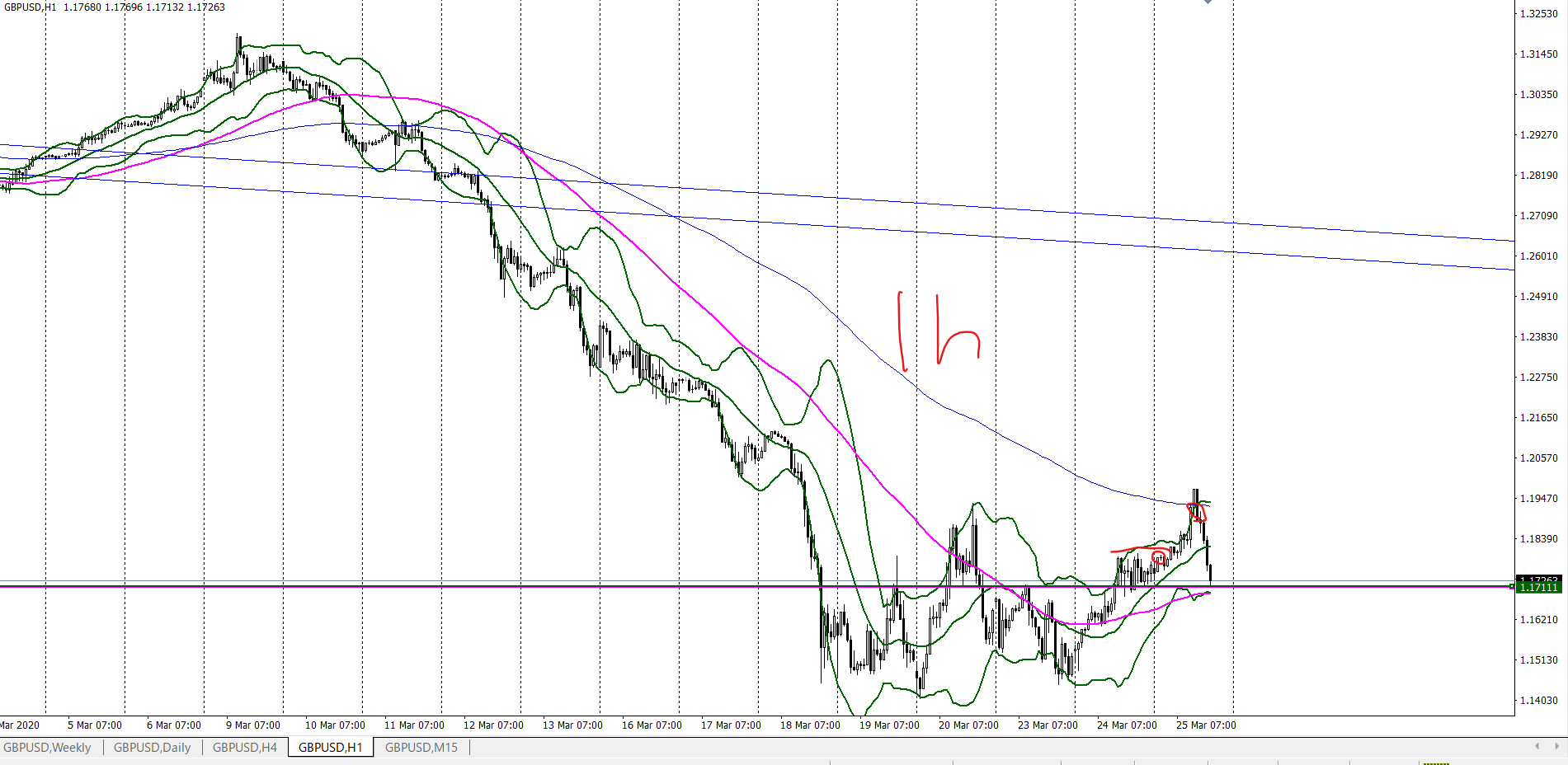Click the 20 Mar 07:00 time label
This screenshot has width=1568, height=765.
pos(968,725)
